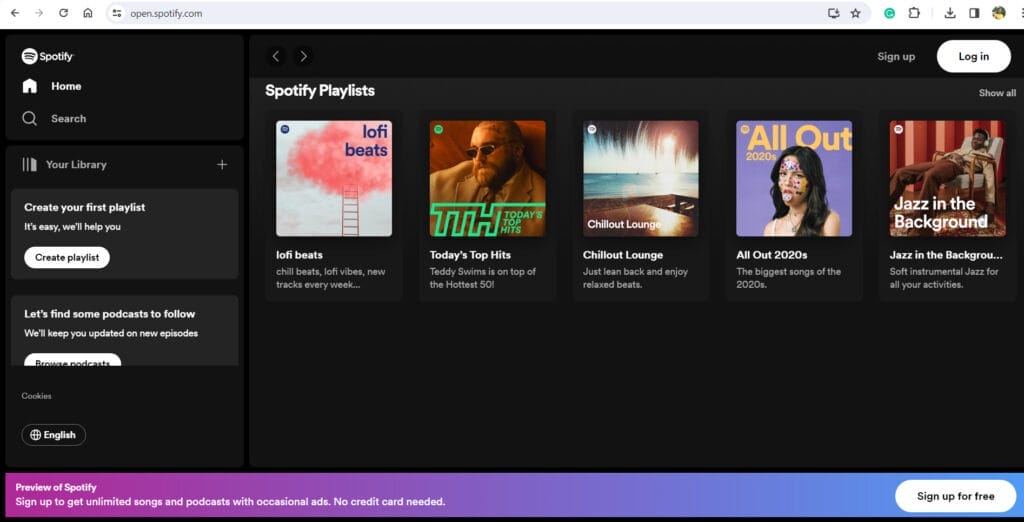Click 'Just lean back and enjoy' description

click(x=635, y=278)
